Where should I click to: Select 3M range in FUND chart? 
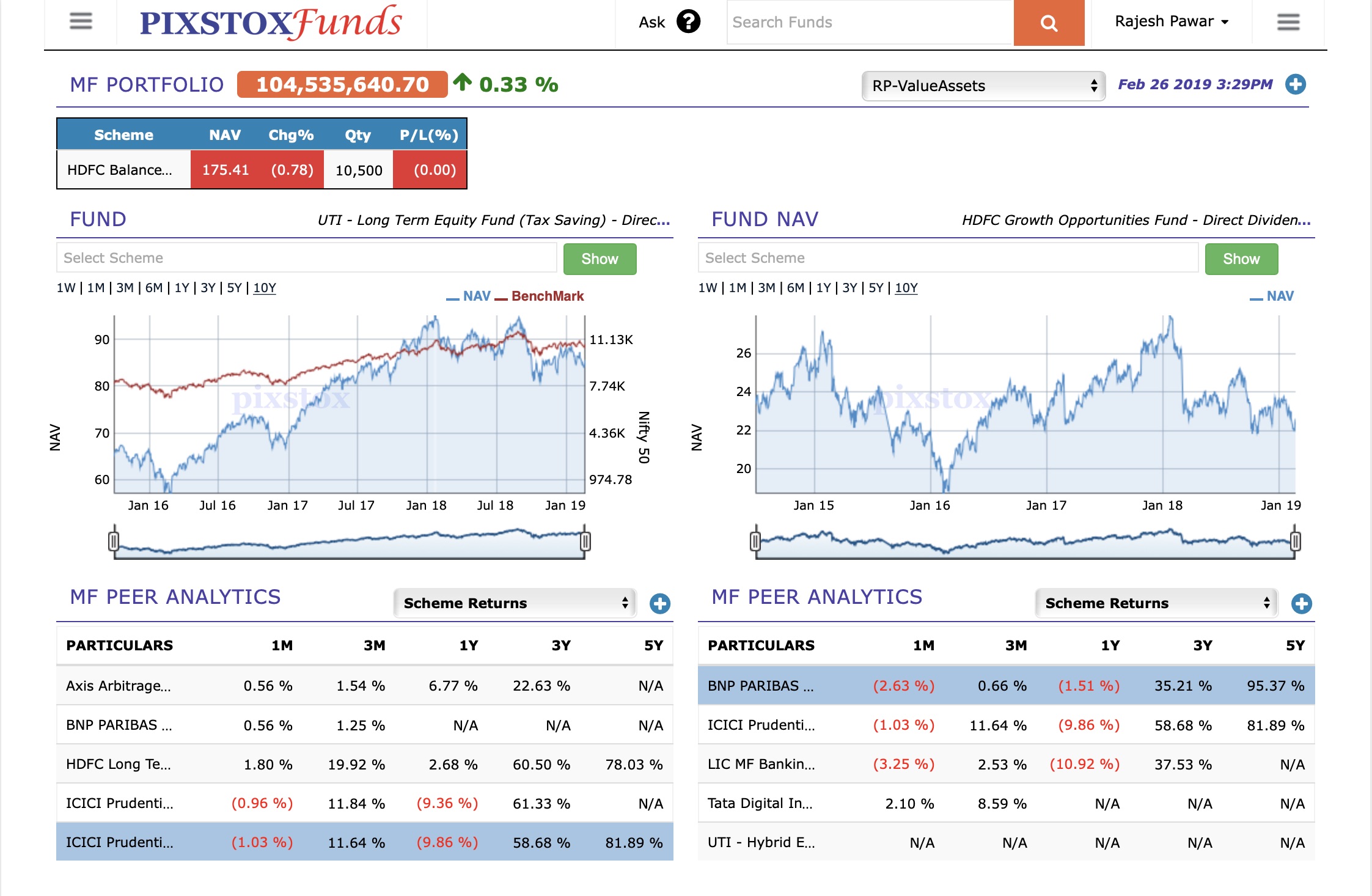pos(125,288)
